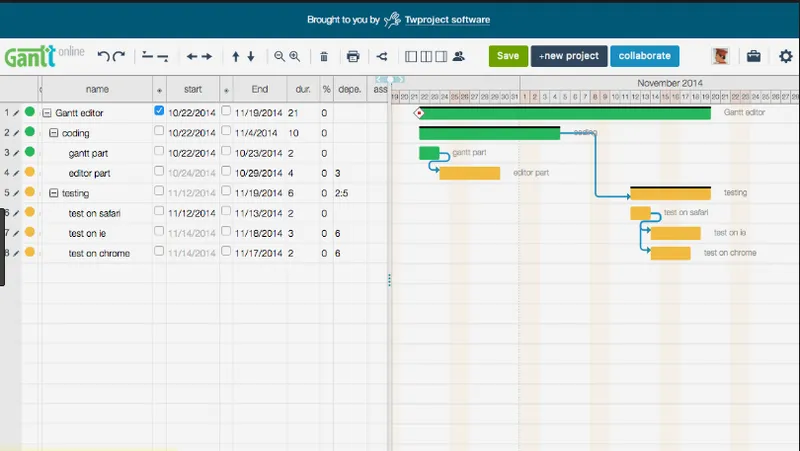Show chart-only layout view
The width and height of the screenshot is (800, 451).
point(441,56)
